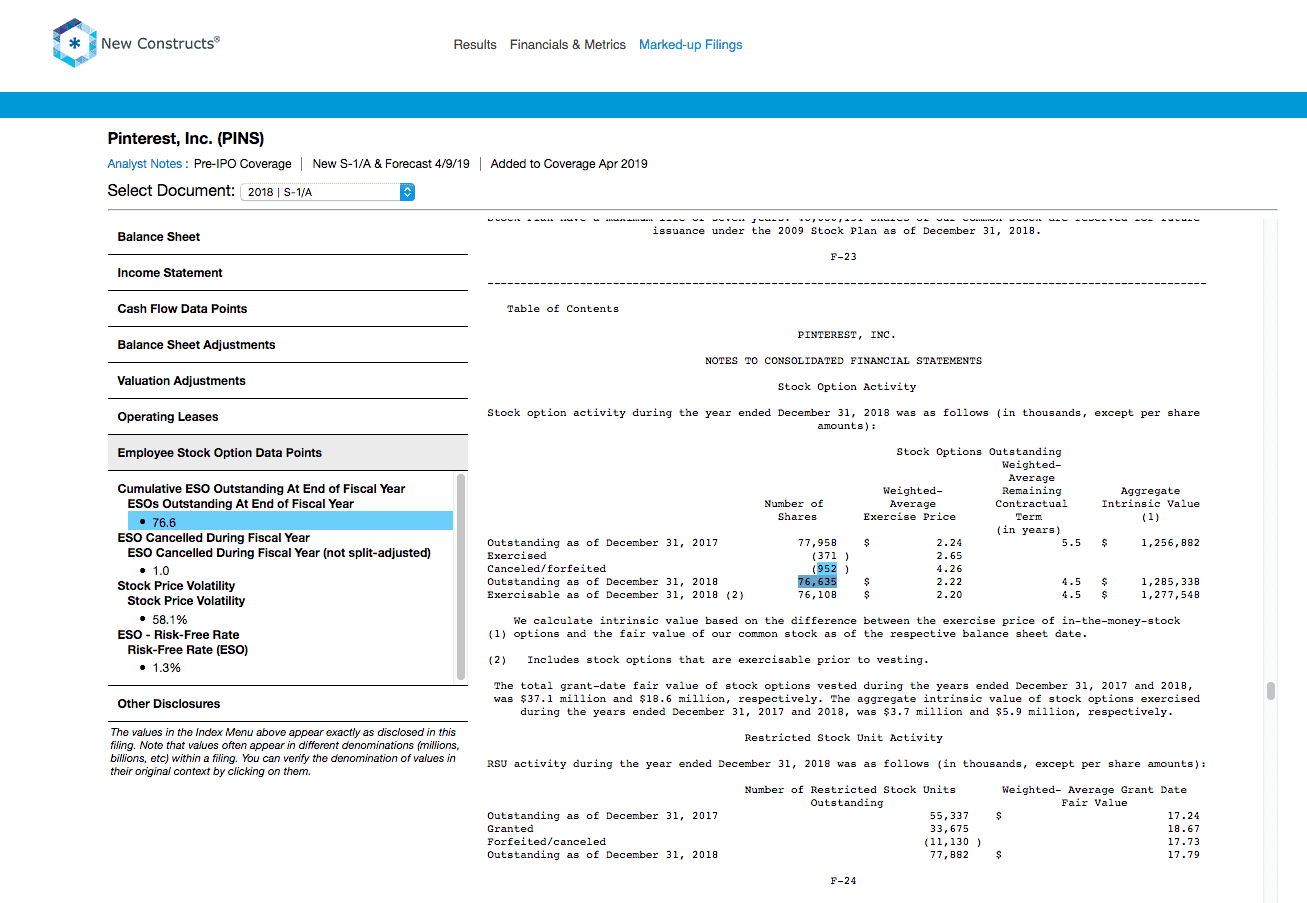Image resolution: width=1307 pixels, height=903 pixels.
Task: Click ESO Cancelled During Fiscal Year heading
Action: [213, 538]
